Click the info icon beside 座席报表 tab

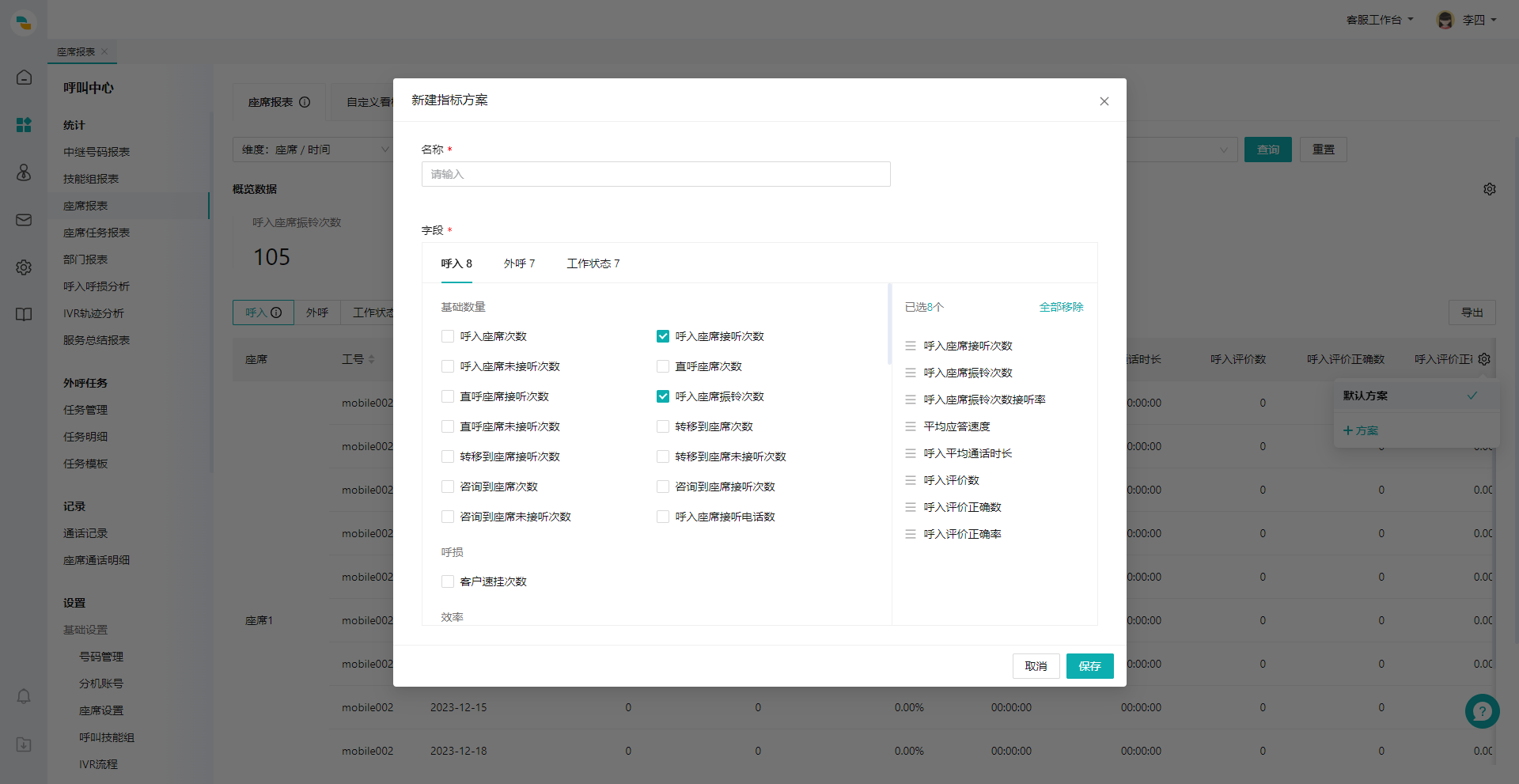[305, 102]
